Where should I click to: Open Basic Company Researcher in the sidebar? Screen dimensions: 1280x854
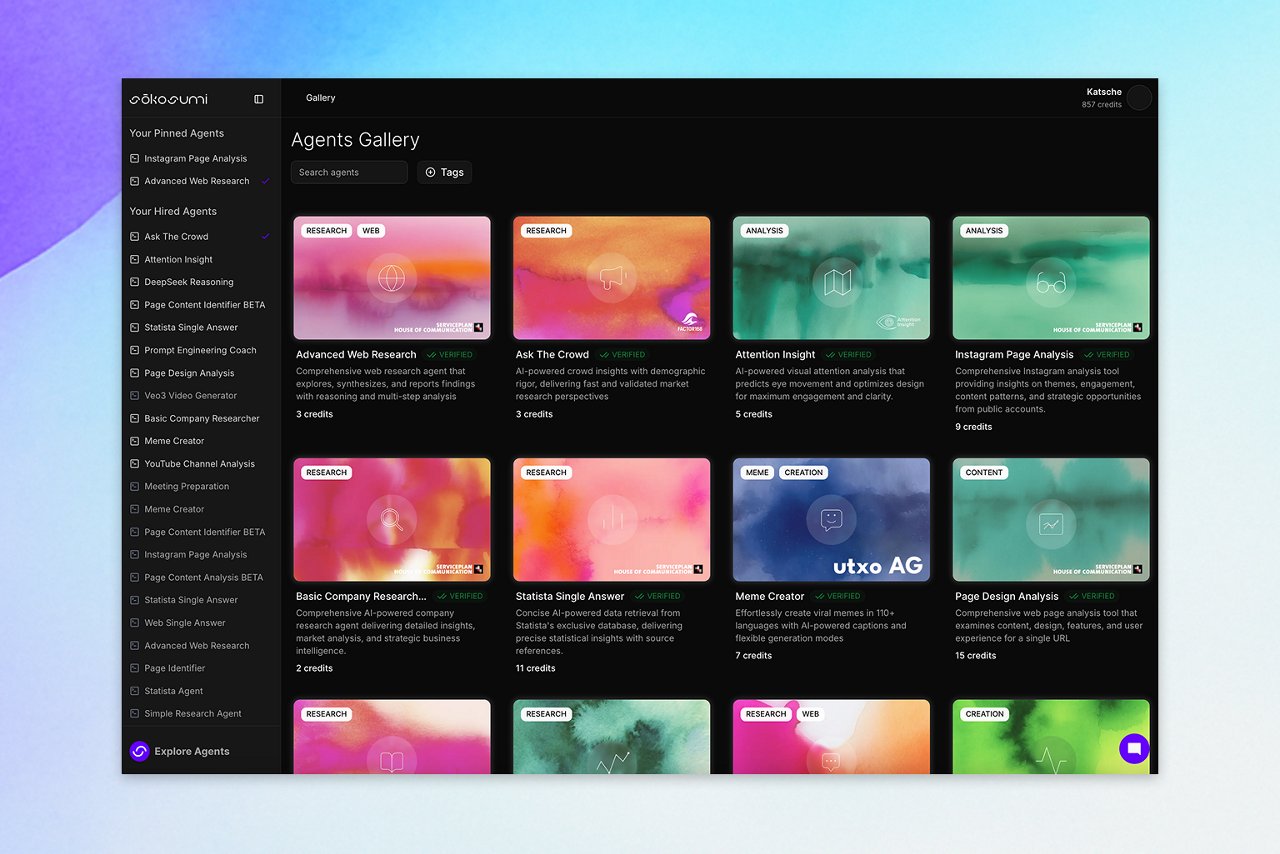200,418
